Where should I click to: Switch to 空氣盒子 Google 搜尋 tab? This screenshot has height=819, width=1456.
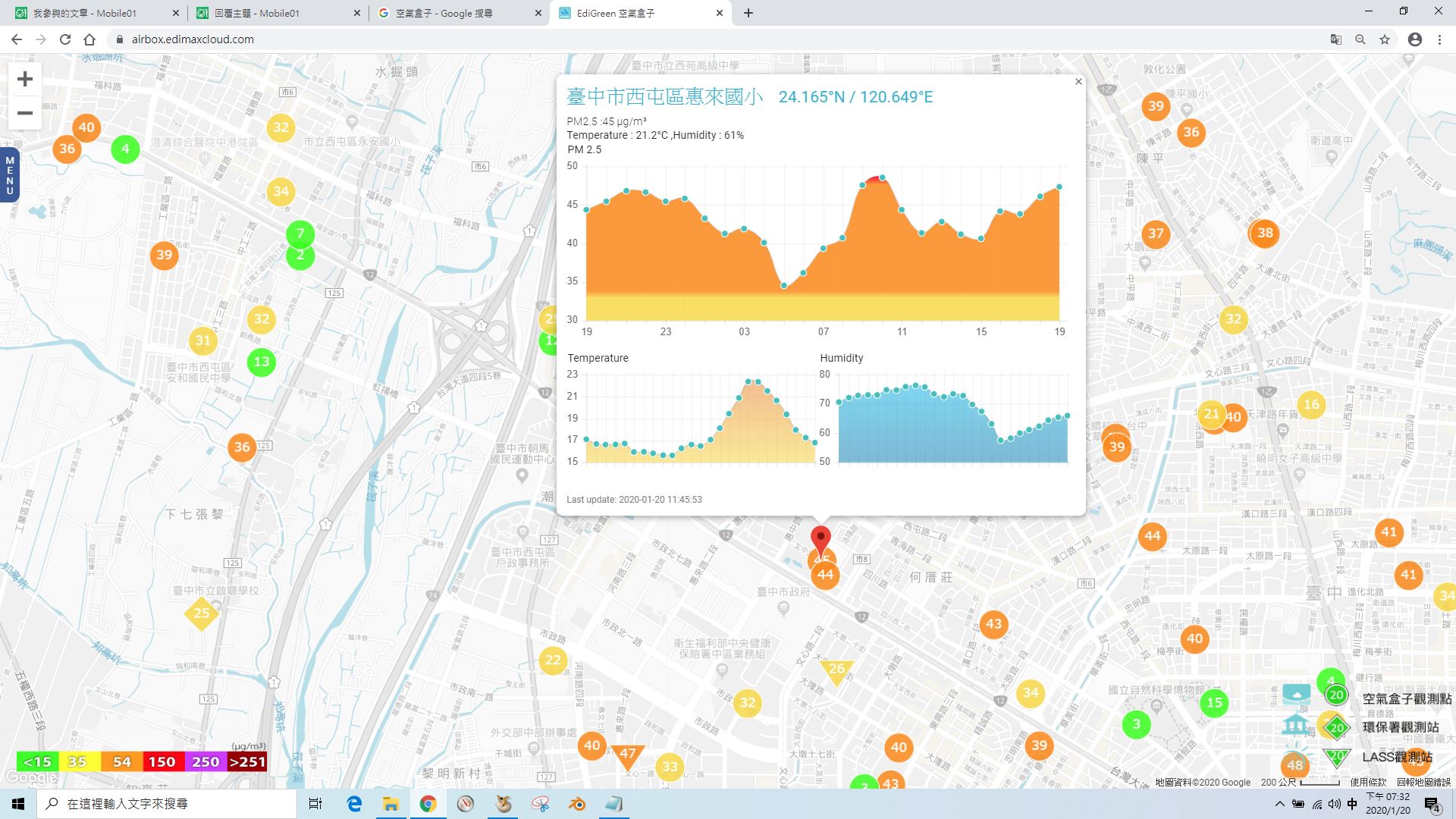(x=458, y=13)
